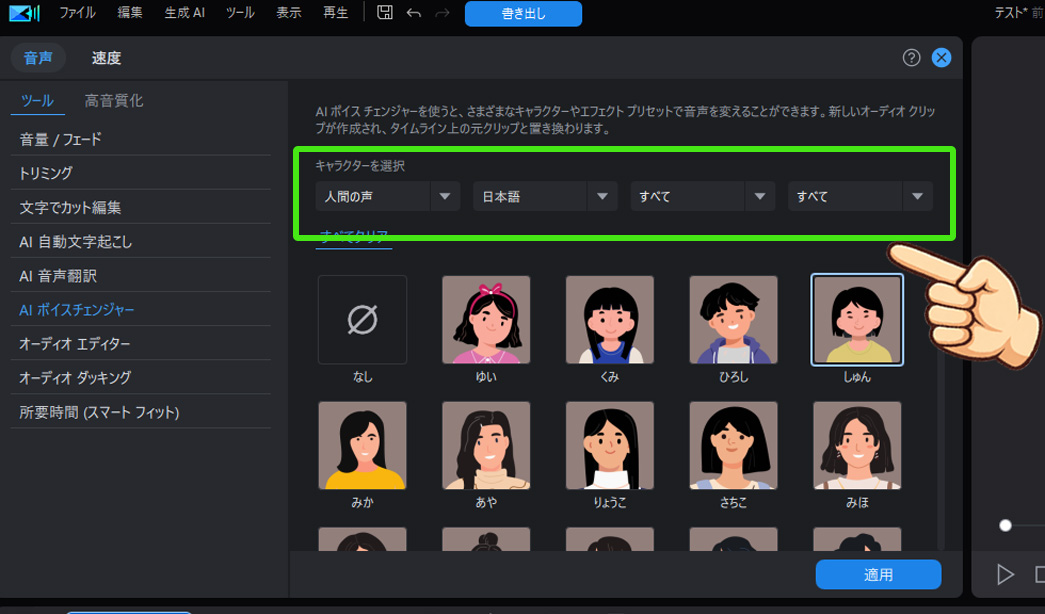Open the ツール menu in menu bar
Viewport: 1045px width, 614px height.
(240, 13)
